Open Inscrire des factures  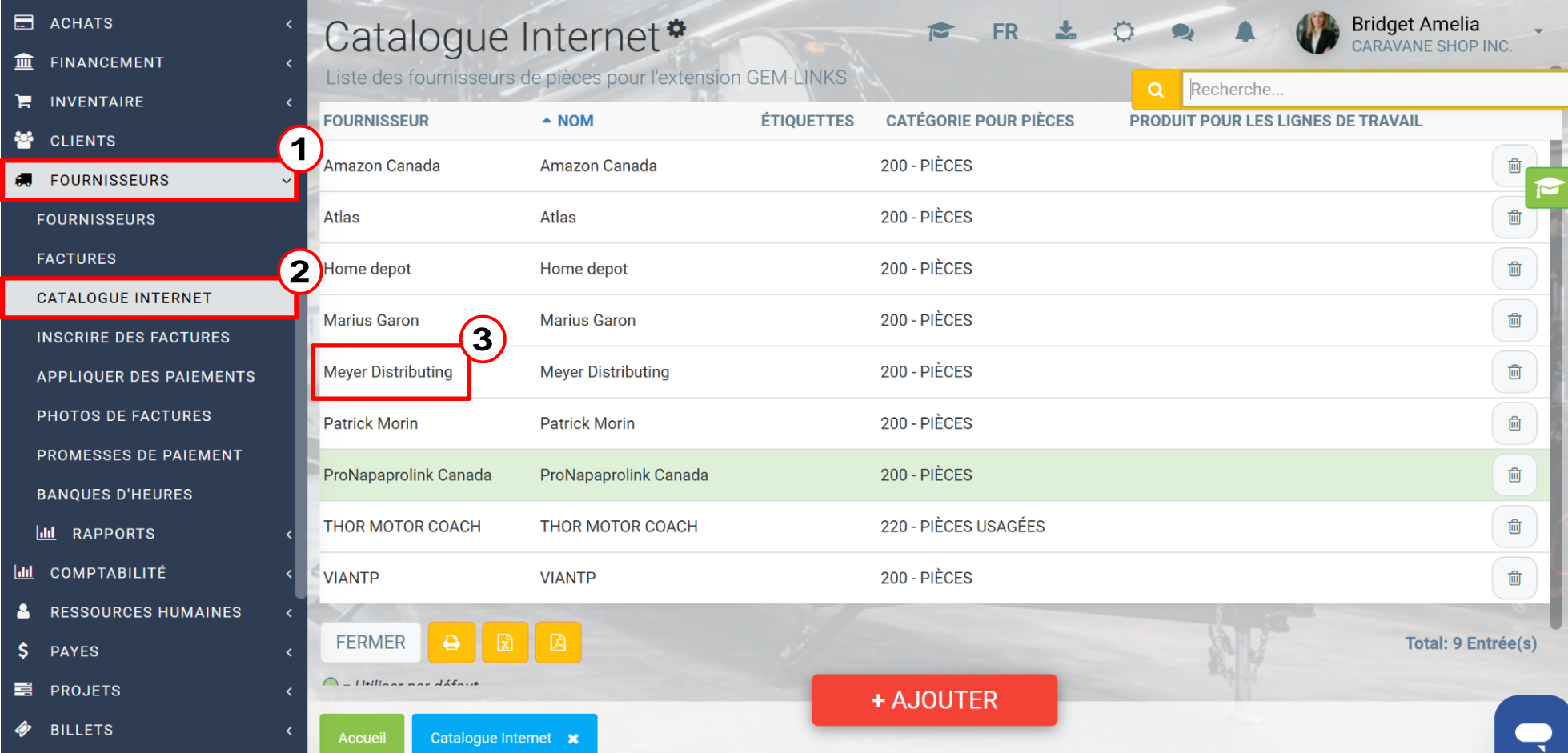133,337
